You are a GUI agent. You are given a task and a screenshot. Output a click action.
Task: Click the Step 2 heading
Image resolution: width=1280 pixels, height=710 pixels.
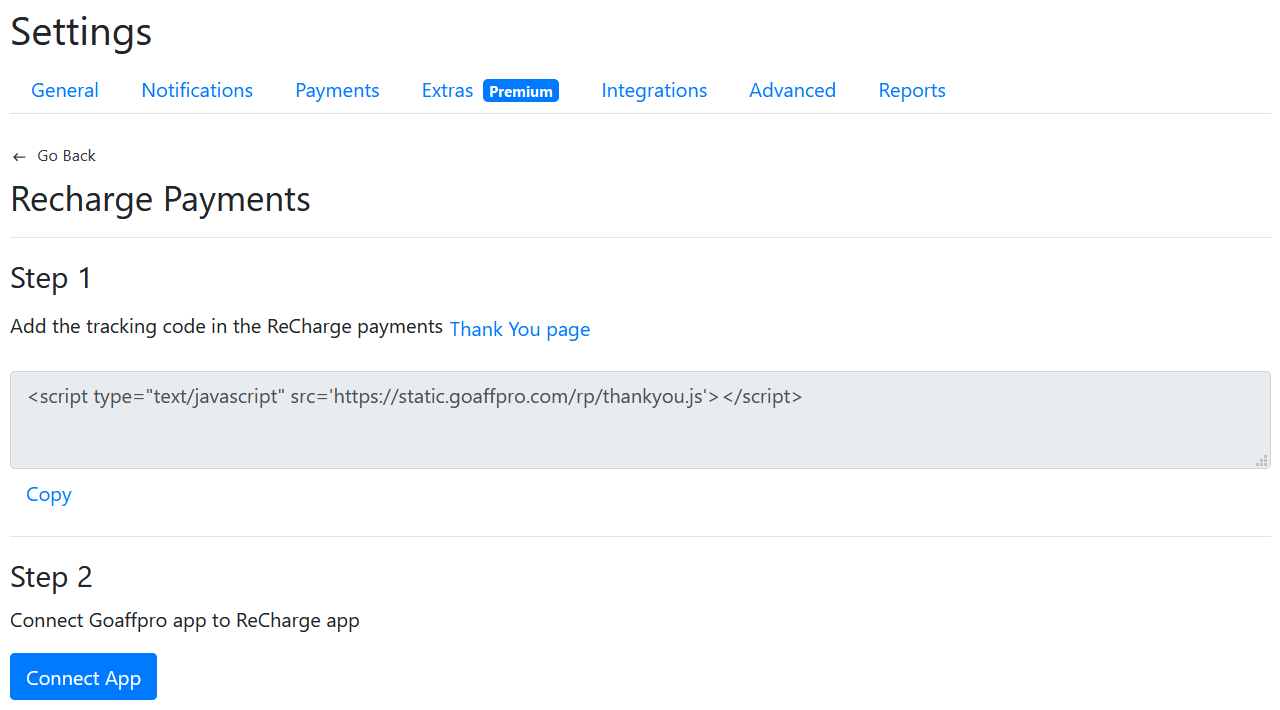coord(51,577)
